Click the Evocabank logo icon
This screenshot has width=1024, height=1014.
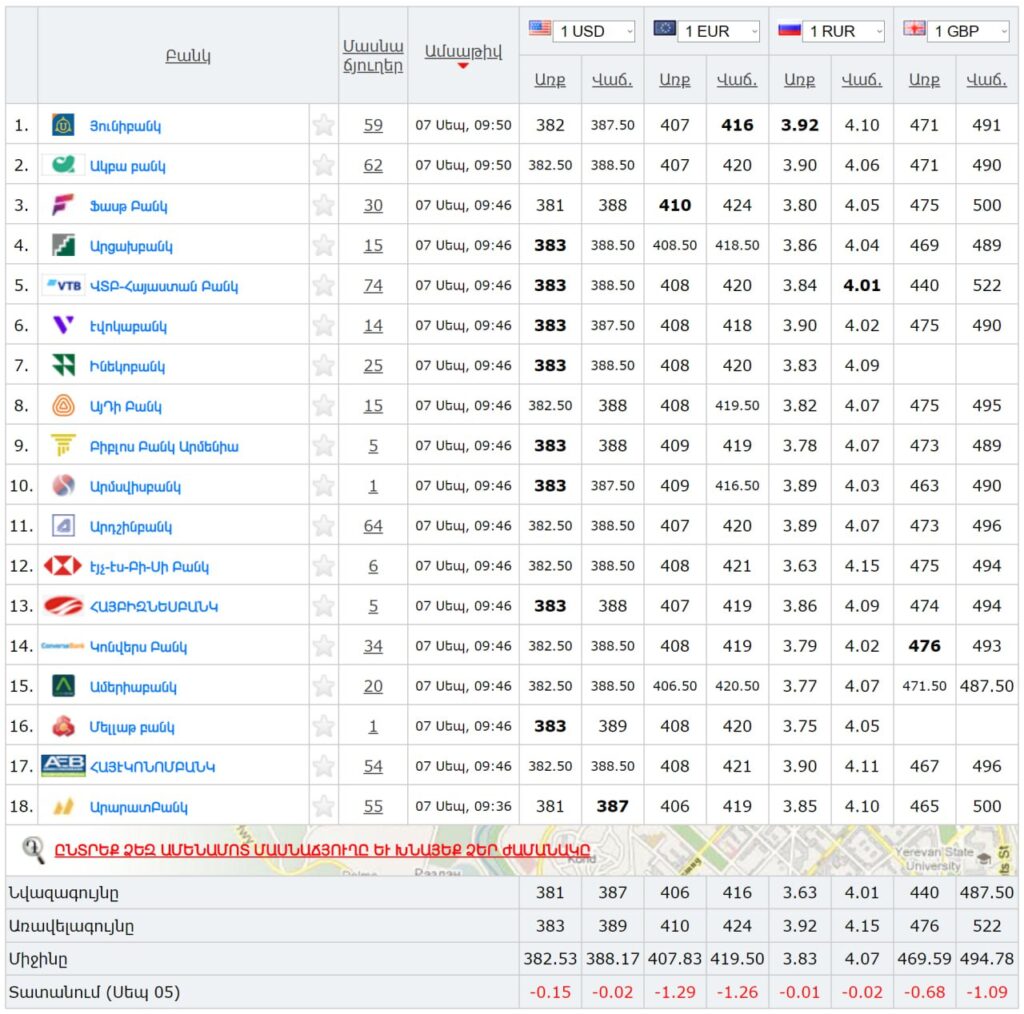click(x=63, y=326)
